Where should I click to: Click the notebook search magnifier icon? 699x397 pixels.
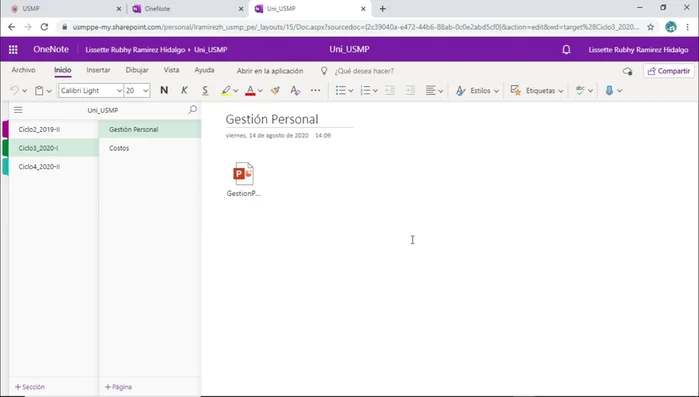(x=193, y=110)
